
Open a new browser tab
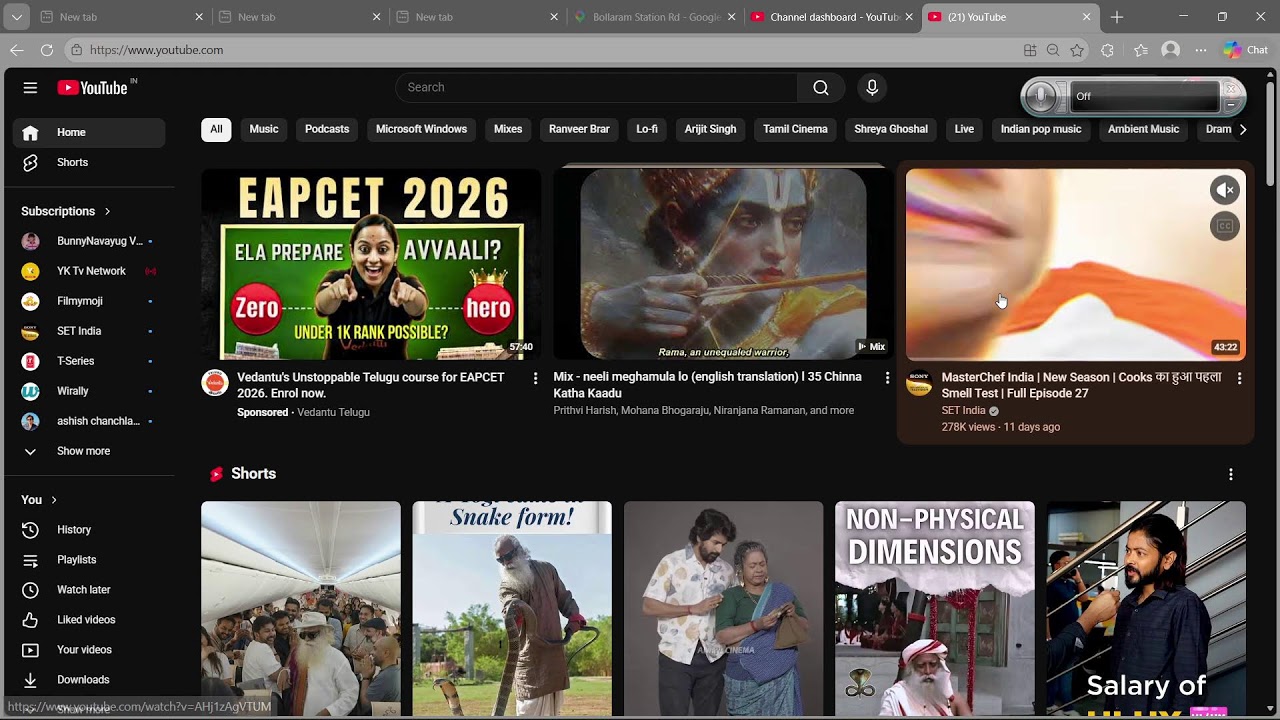point(1117,17)
